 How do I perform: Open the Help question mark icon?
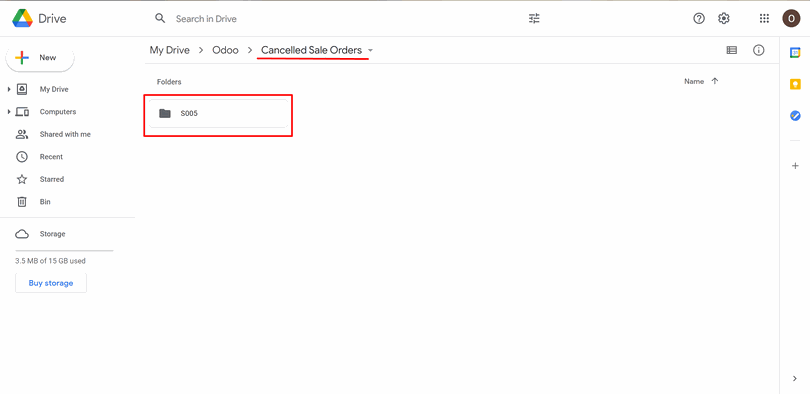coord(699,19)
